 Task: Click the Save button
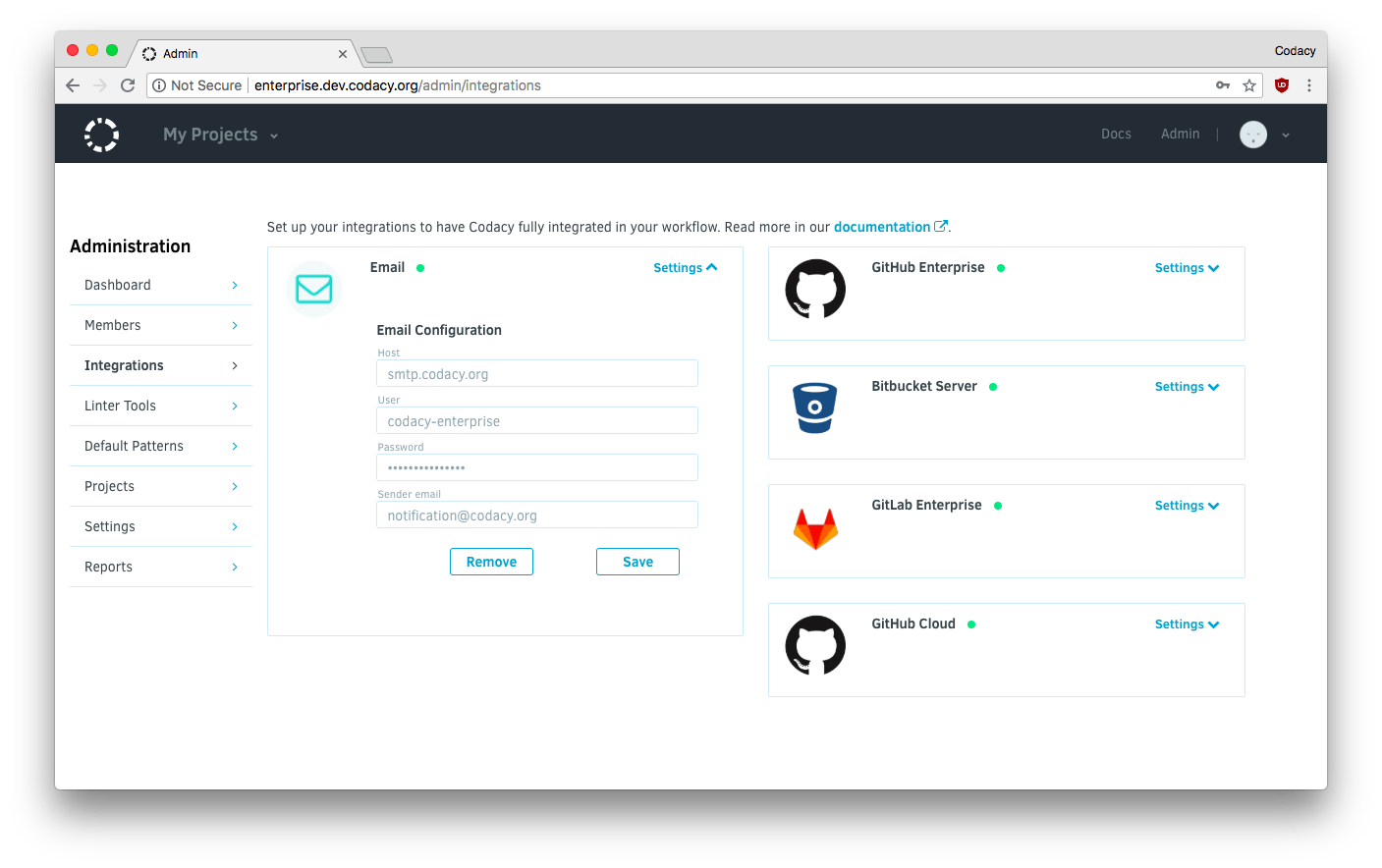point(637,562)
